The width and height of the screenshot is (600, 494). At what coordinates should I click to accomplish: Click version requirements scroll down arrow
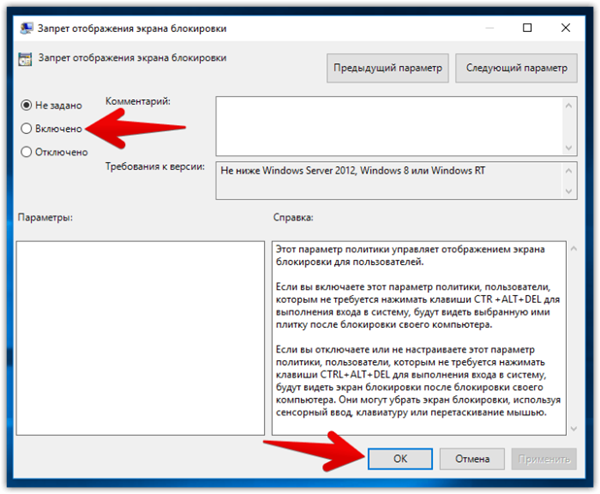pyautogui.click(x=569, y=191)
